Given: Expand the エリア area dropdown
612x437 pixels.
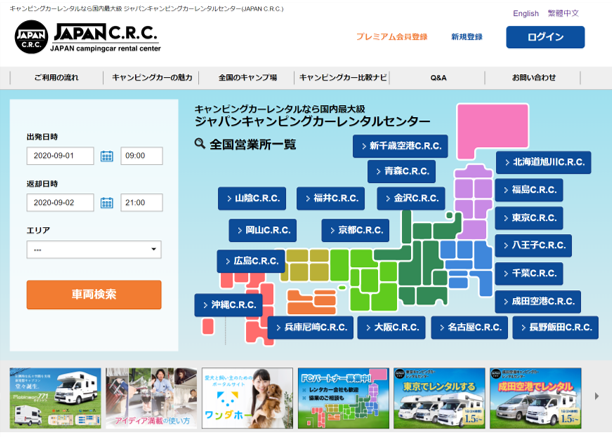Looking at the screenshot, I should click(94, 250).
